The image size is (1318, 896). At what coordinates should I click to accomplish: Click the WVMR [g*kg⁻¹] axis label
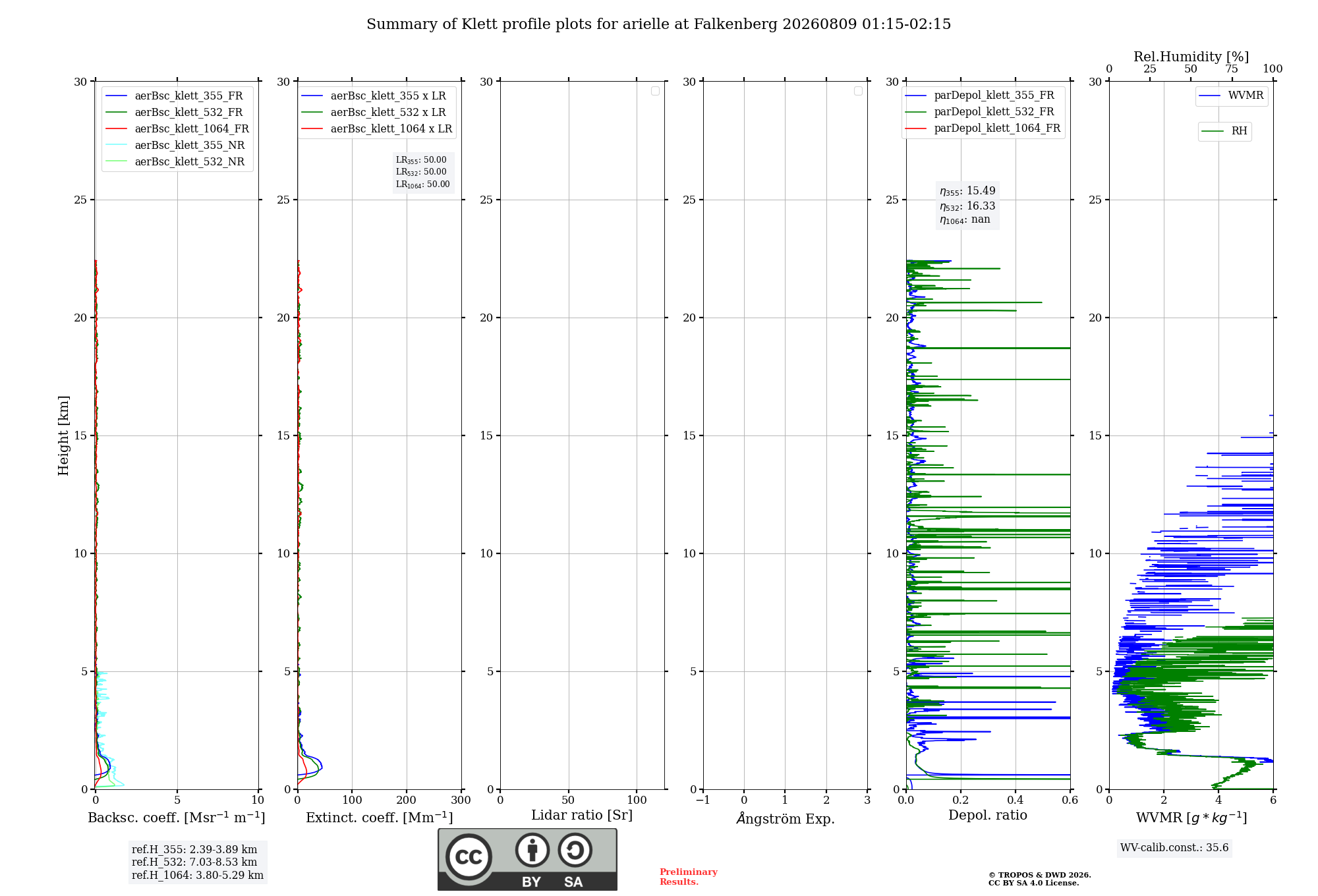tap(1191, 818)
